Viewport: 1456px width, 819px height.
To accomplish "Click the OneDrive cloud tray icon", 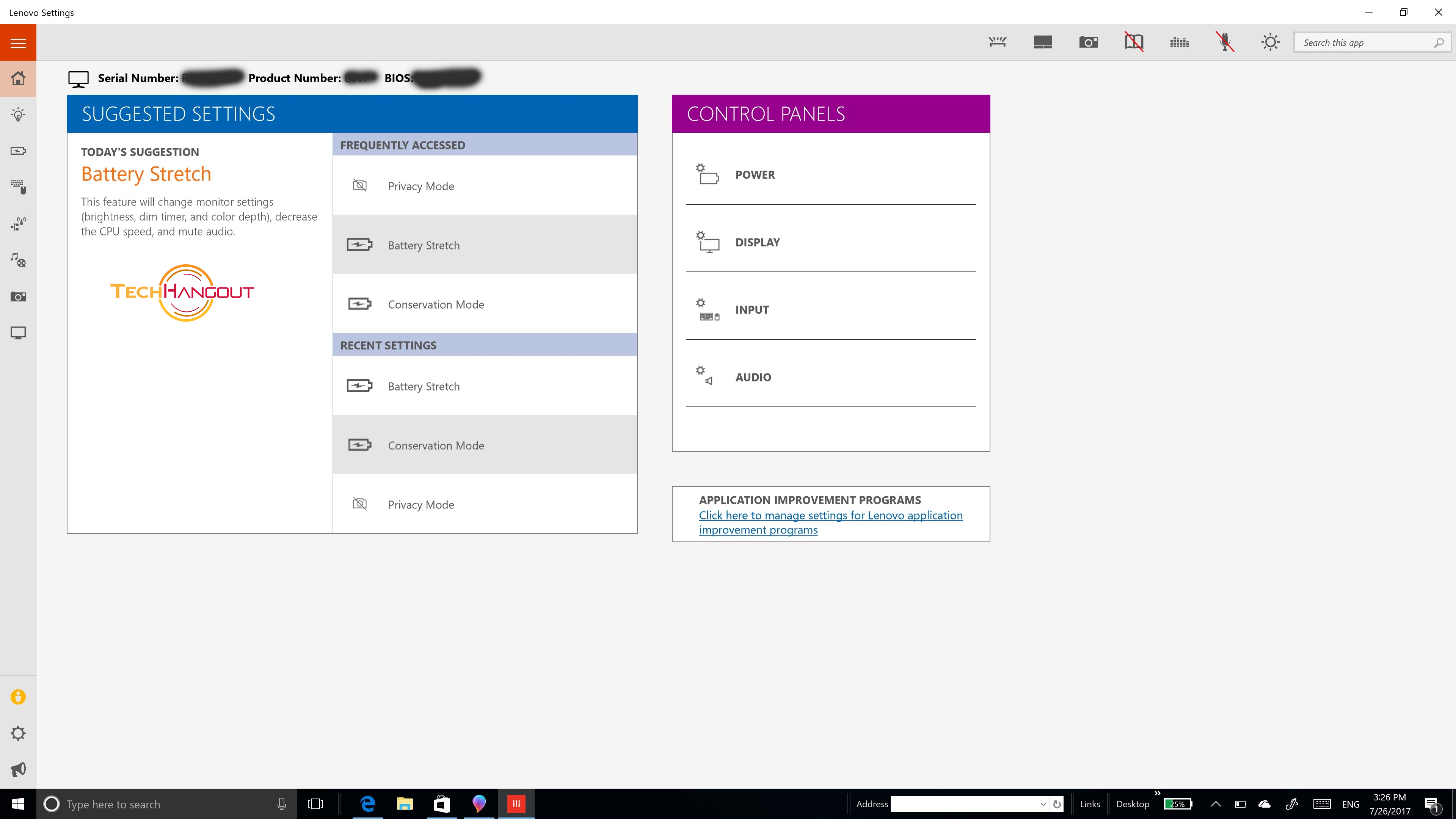I will 1265,804.
